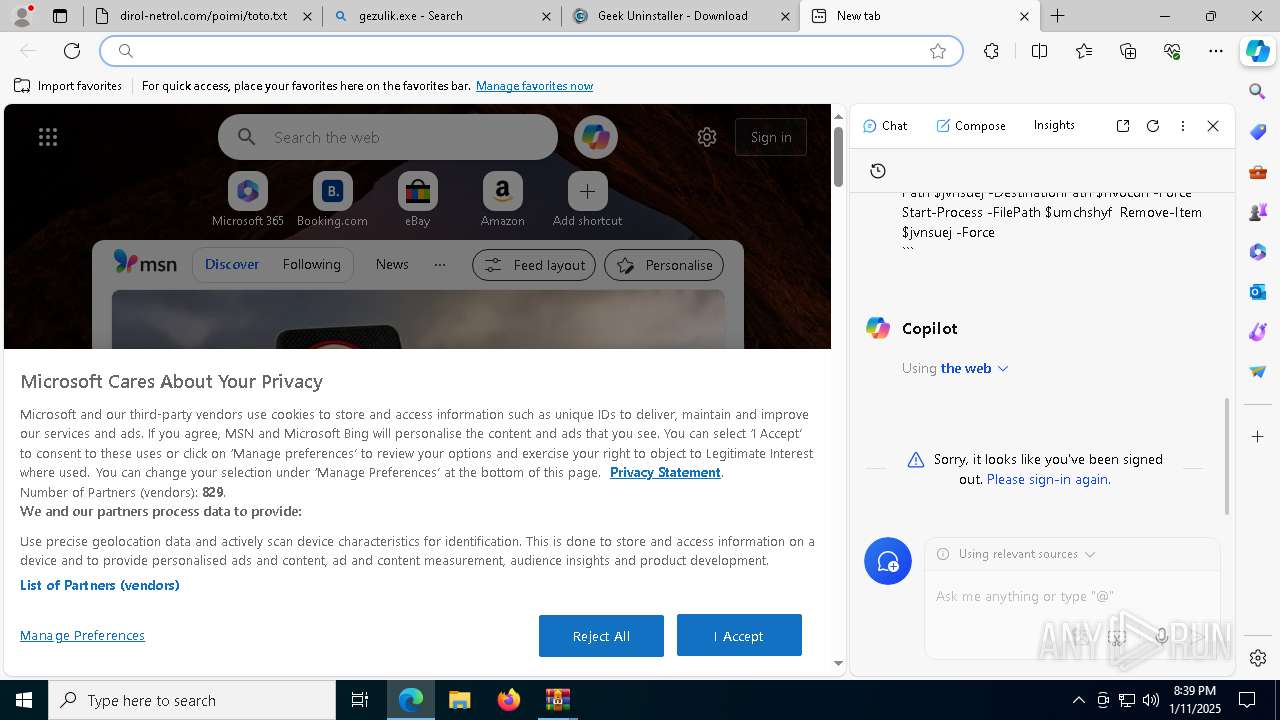This screenshot has height=720, width=1280.
Task: Click the Reject All button
Action: pos(601,636)
